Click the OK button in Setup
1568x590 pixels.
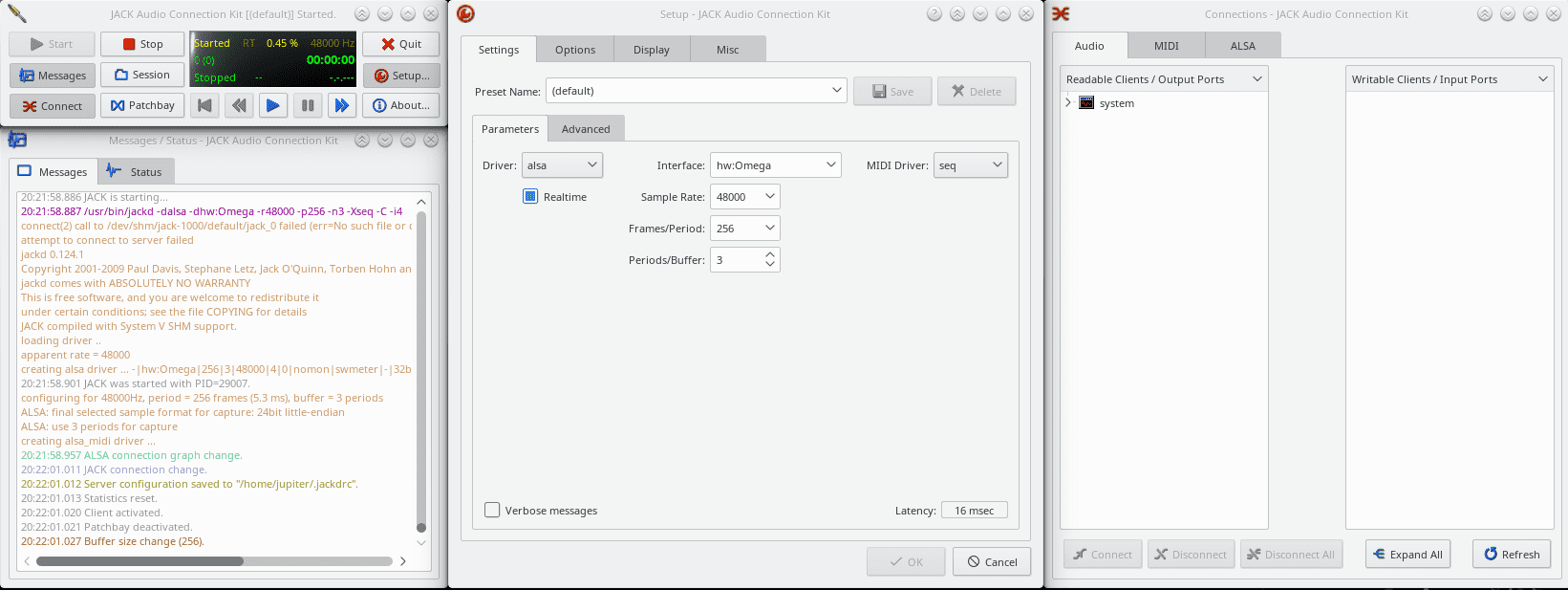pos(906,561)
